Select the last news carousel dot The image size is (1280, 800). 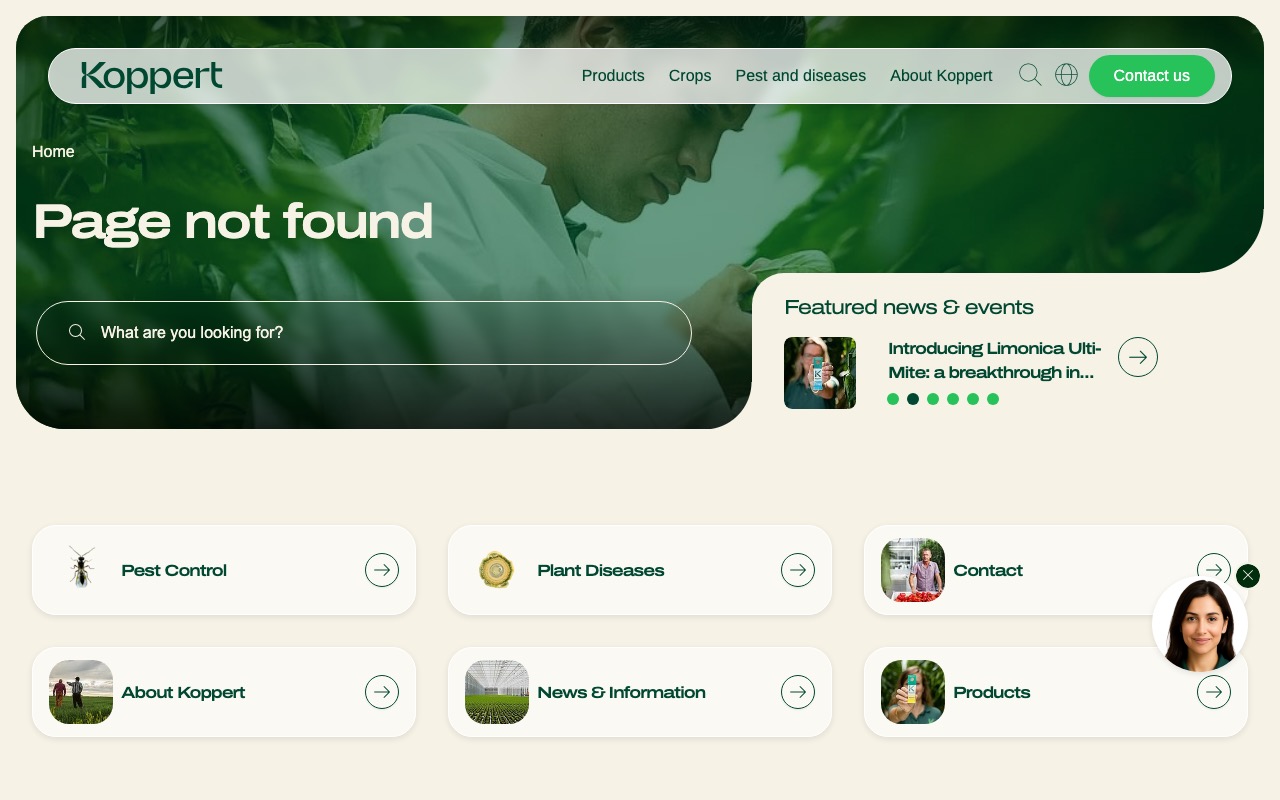pyautogui.click(x=993, y=399)
